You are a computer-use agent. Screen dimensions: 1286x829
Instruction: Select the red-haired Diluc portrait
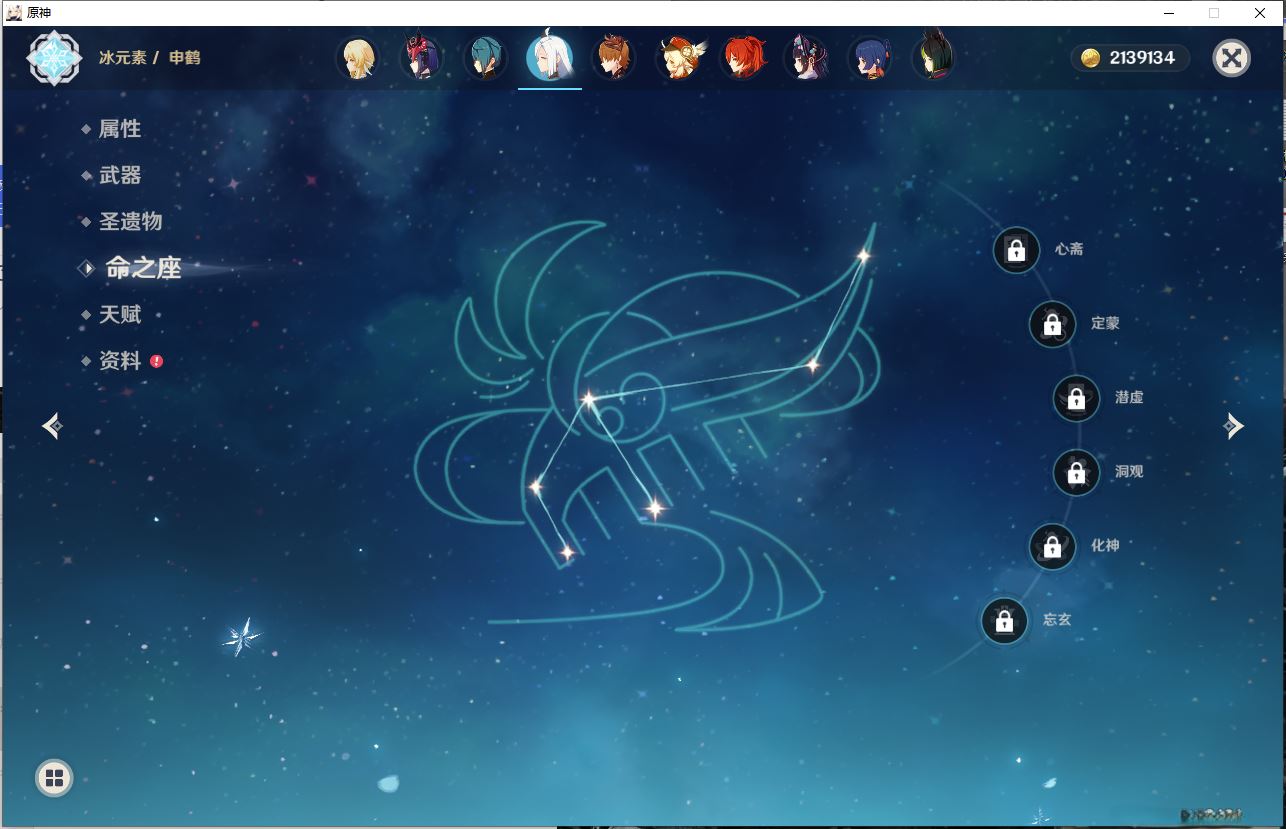(743, 58)
